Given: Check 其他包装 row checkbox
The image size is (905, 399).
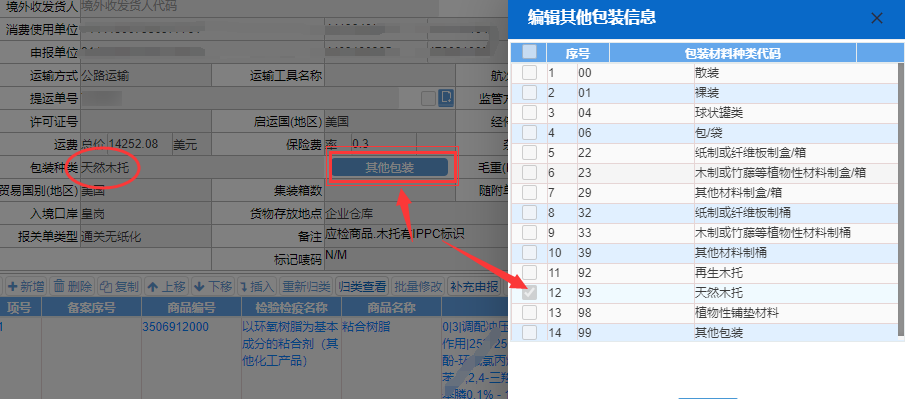Looking at the screenshot, I should [x=529, y=333].
